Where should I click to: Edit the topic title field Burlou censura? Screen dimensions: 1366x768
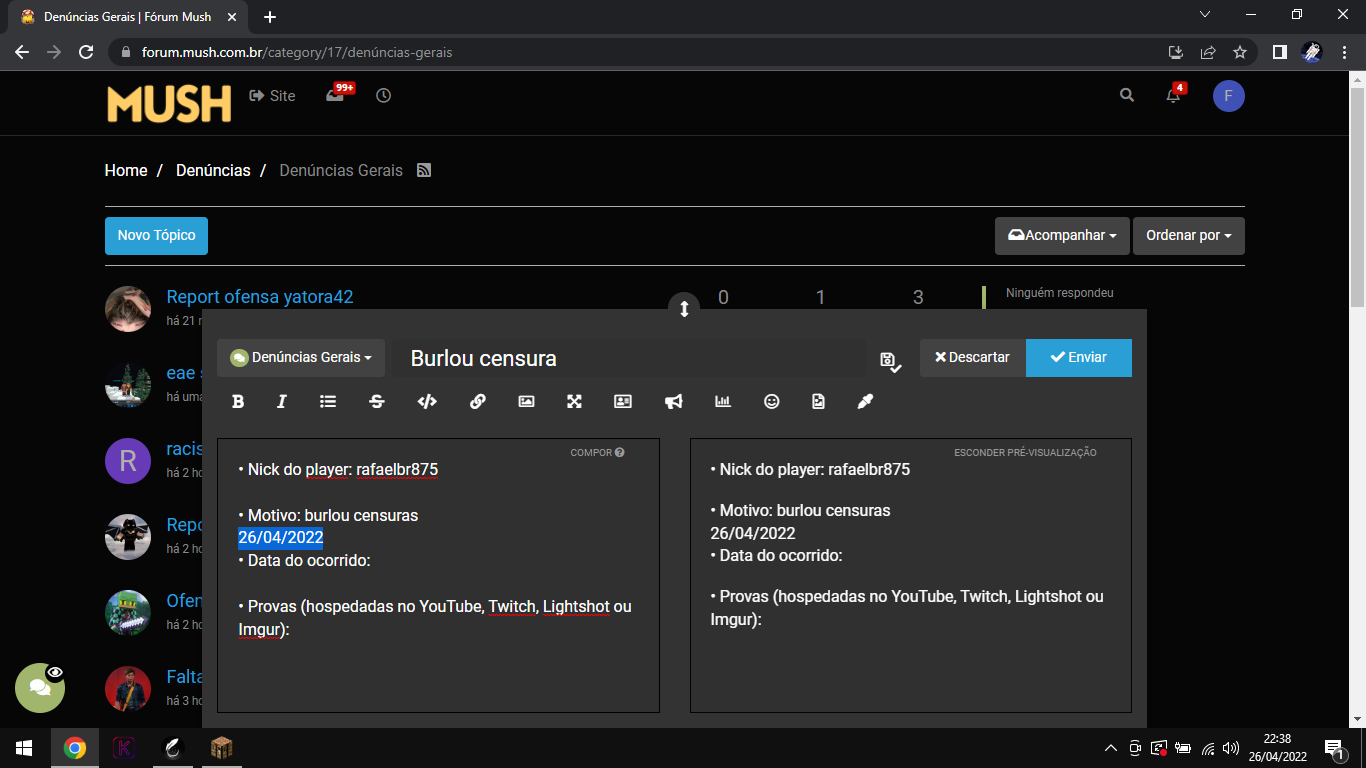[630, 358]
